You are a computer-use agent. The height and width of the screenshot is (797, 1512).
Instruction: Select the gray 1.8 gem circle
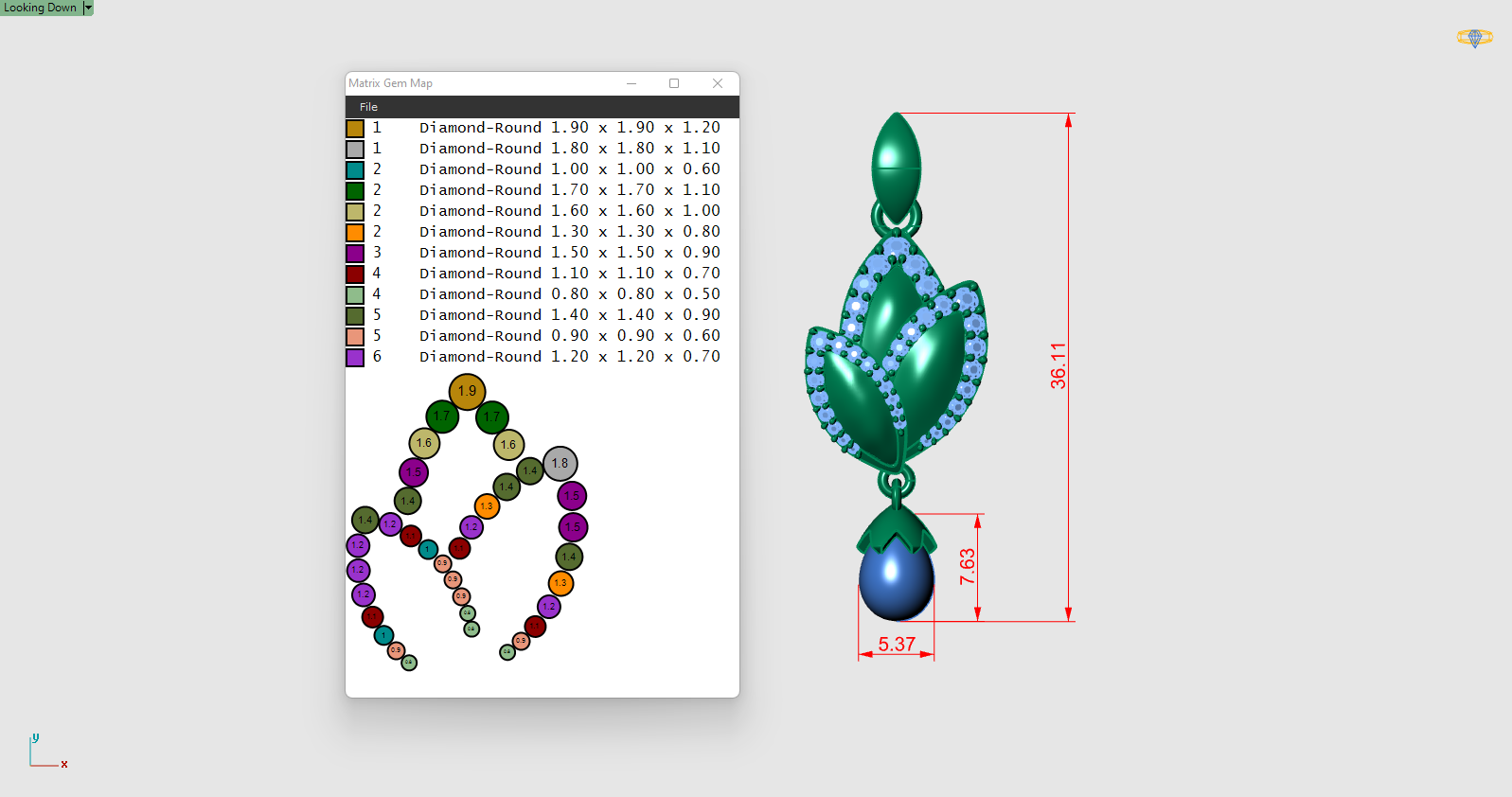point(560,464)
